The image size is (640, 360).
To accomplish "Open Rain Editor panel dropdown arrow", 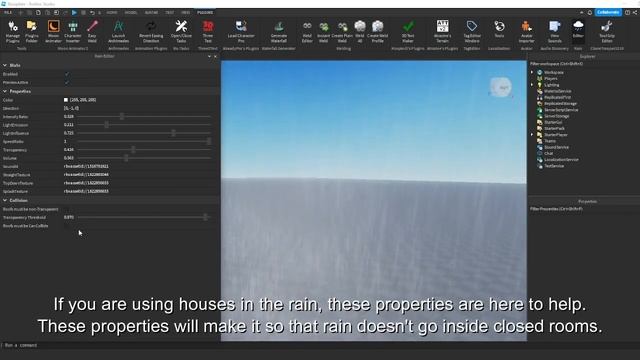I will (x=209, y=56).
